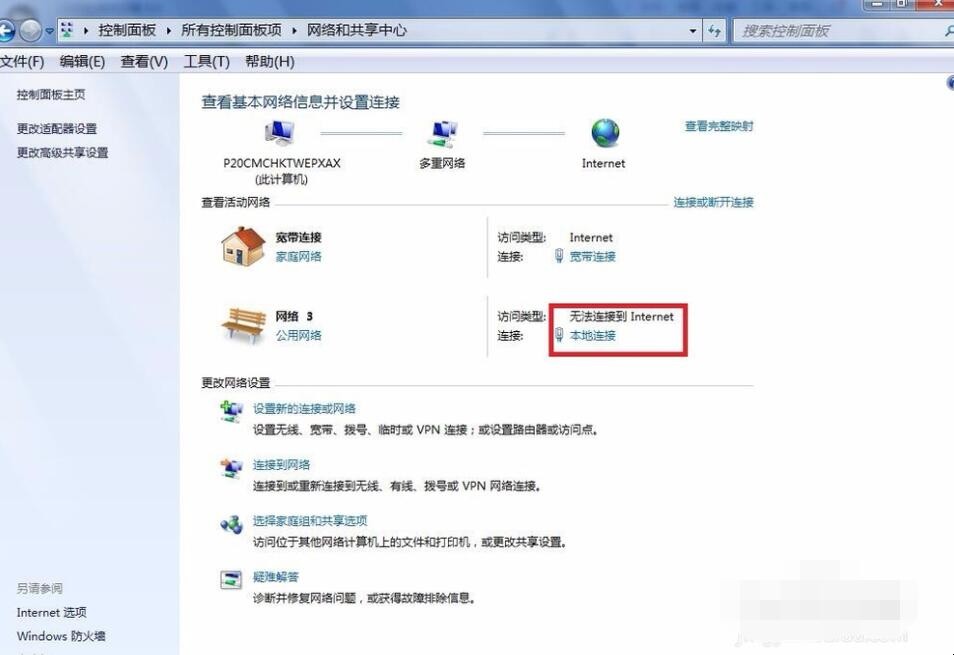Click the back navigation arrow button

10,30
